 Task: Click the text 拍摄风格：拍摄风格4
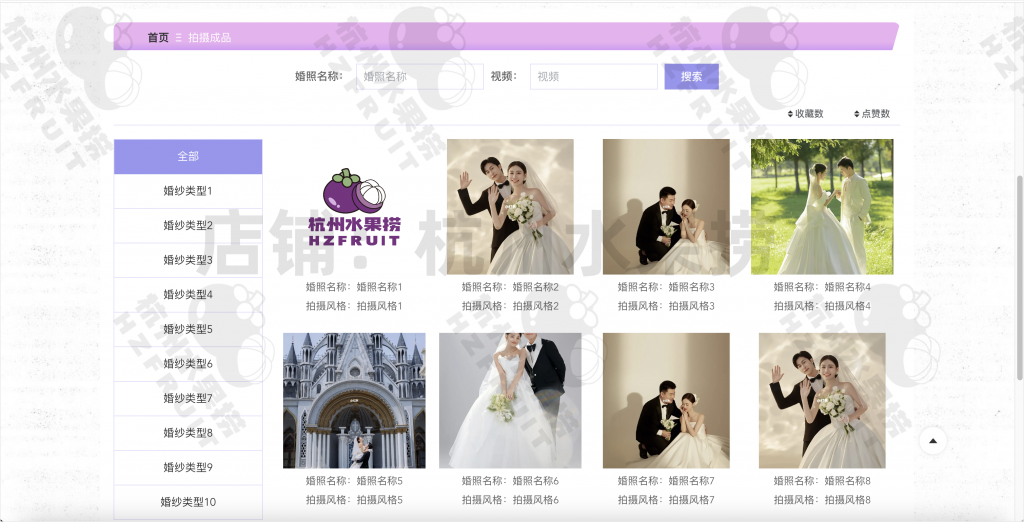click(822, 306)
